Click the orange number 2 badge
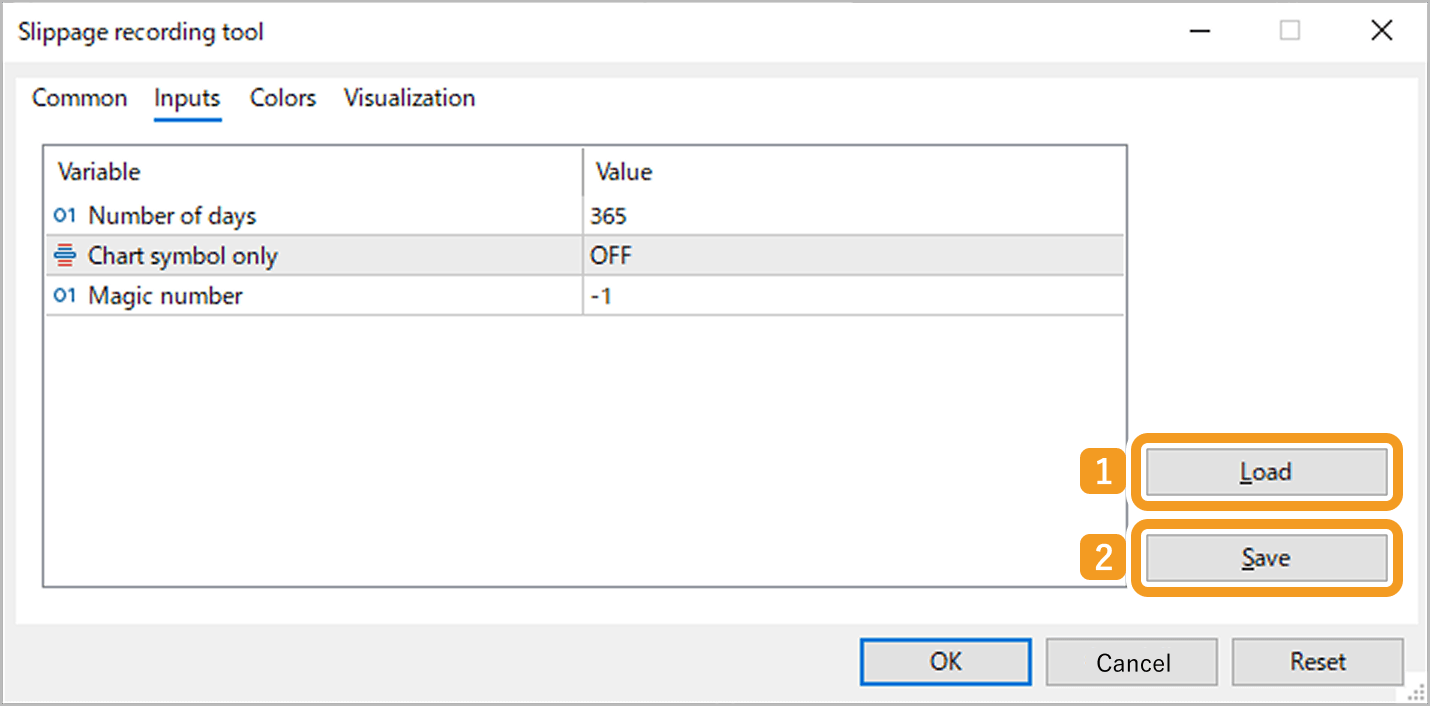Screen dimensions: 1430x706 (x=1103, y=558)
